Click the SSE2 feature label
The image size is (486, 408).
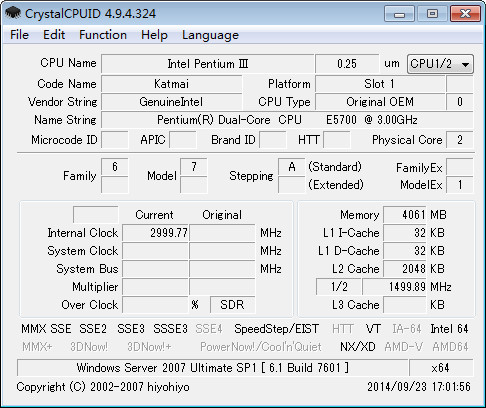(93, 329)
